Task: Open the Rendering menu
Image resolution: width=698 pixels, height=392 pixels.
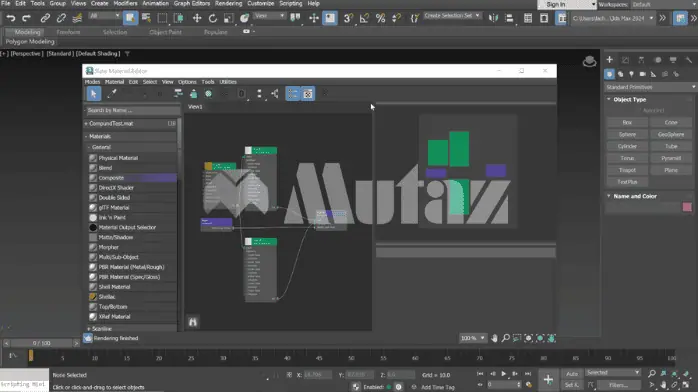Action: tap(228, 4)
